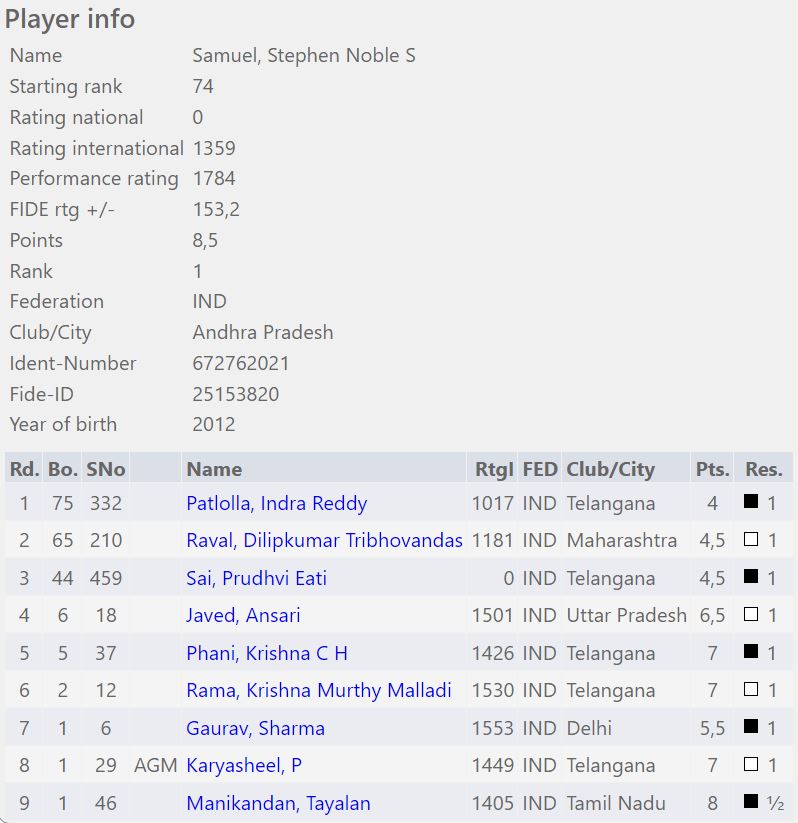The image size is (798, 823).
Task: Click the white piece square in Javed, Ansari row
Action: [751, 615]
